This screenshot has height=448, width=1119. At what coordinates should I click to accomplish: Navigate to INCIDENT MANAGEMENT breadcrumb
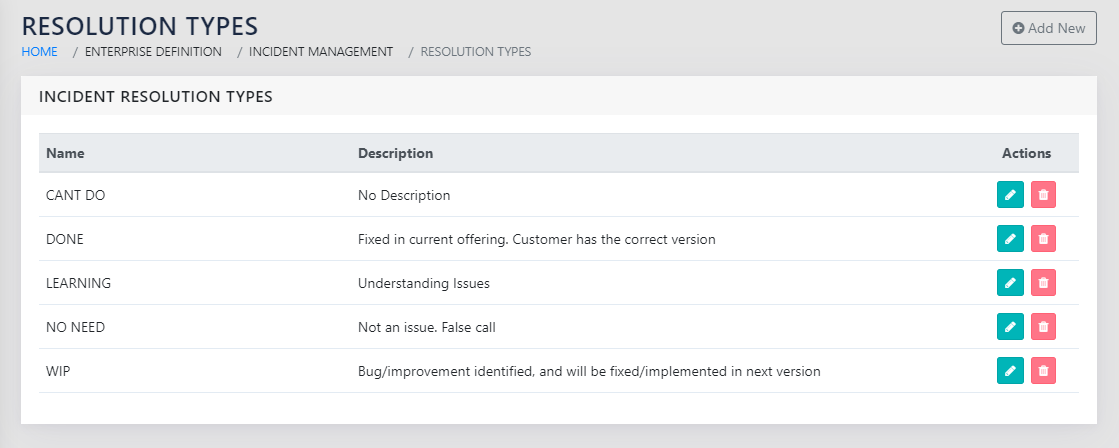pos(321,51)
